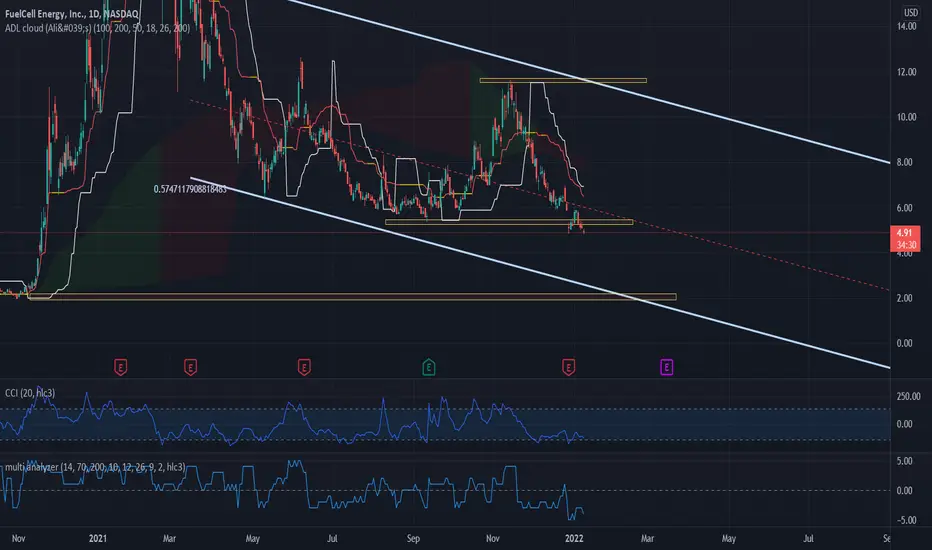This screenshot has width=932, height=550.
Task: Select the CCI (20, hlc3) indicator label
Action: pos(30,393)
